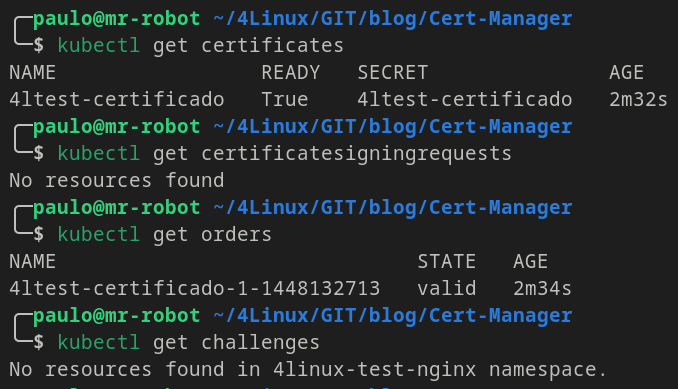Click the order name 4ltest-certificado-1-1448132713

(195, 288)
